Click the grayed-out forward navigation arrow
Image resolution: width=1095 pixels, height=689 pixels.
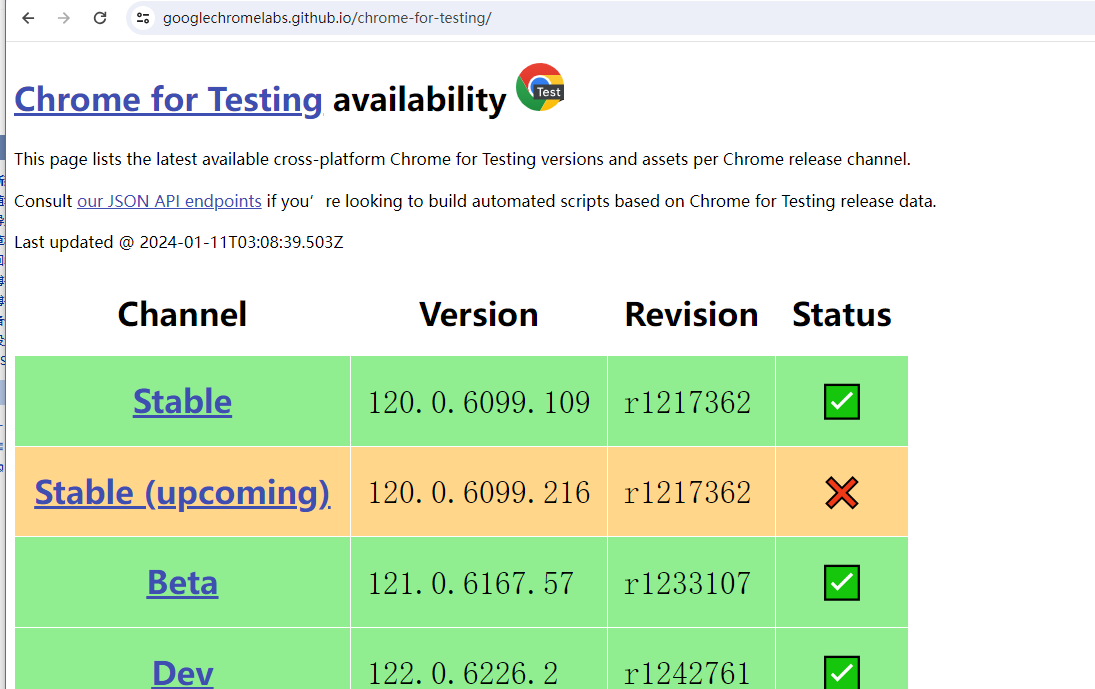pos(63,17)
